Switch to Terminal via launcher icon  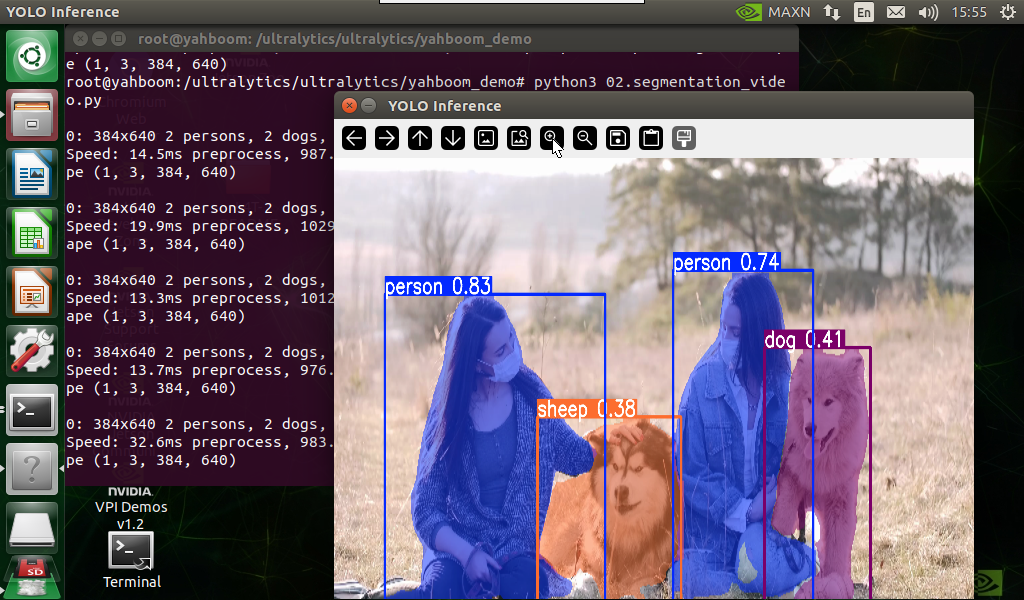[x=32, y=410]
